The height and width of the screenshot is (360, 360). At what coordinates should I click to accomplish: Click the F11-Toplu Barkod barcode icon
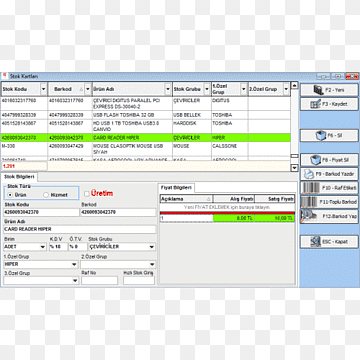click(x=309, y=202)
